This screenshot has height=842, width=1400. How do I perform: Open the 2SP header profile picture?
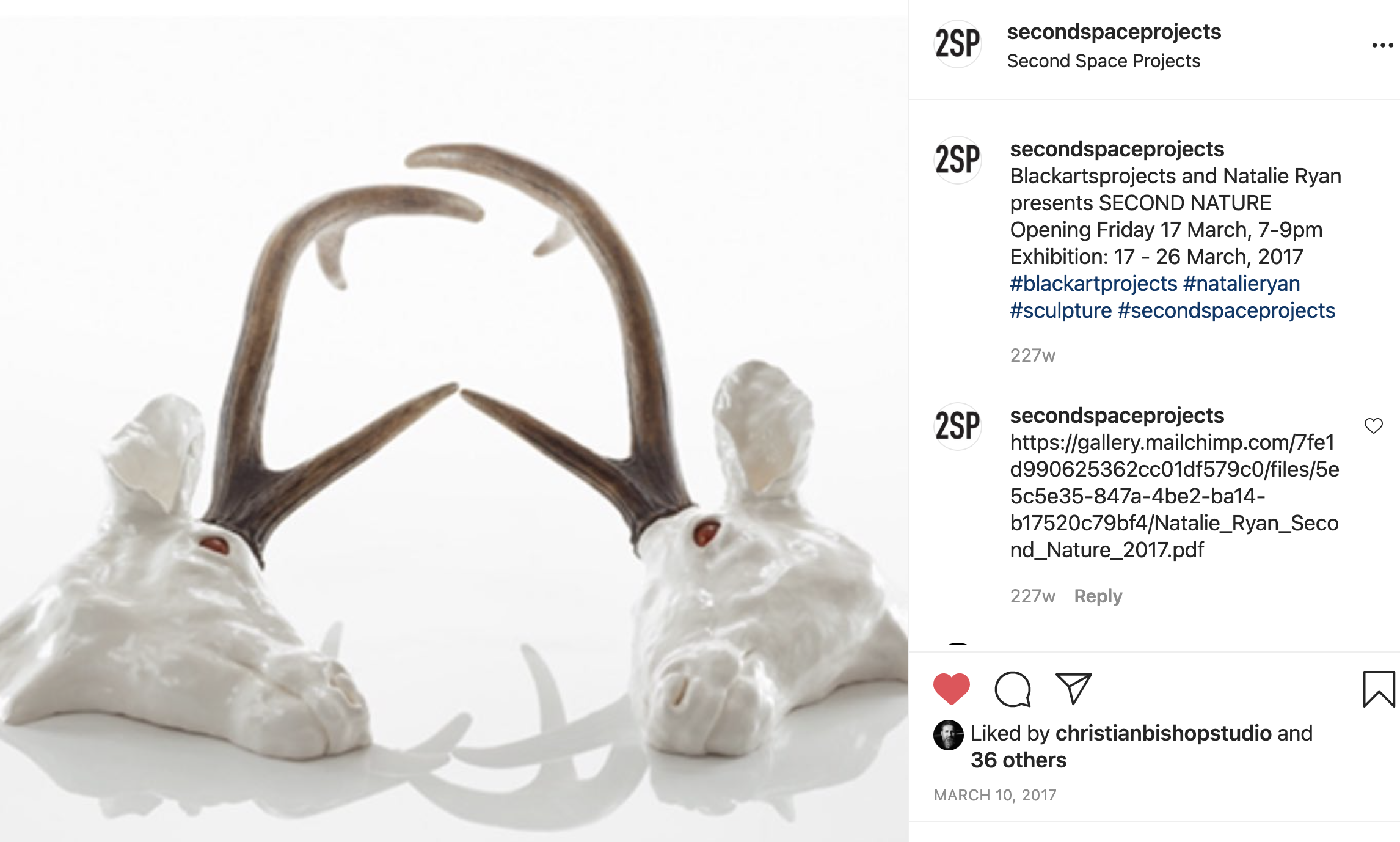pyautogui.click(x=958, y=44)
